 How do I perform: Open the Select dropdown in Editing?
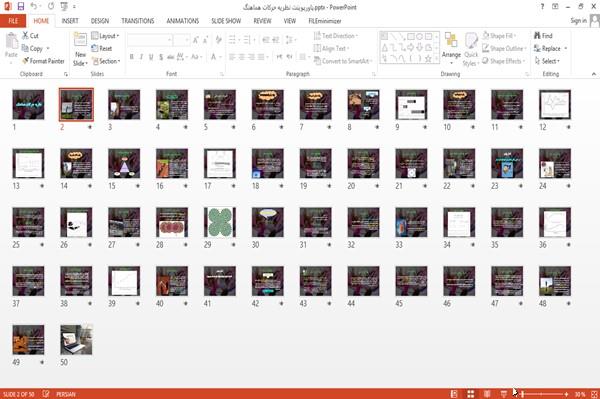click(x=547, y=61)
